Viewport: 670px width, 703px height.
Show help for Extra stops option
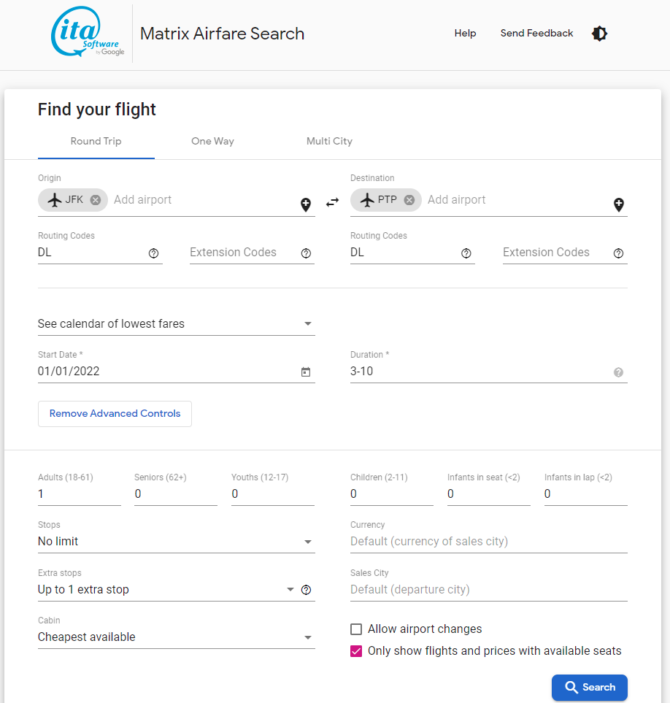[306, 590]
